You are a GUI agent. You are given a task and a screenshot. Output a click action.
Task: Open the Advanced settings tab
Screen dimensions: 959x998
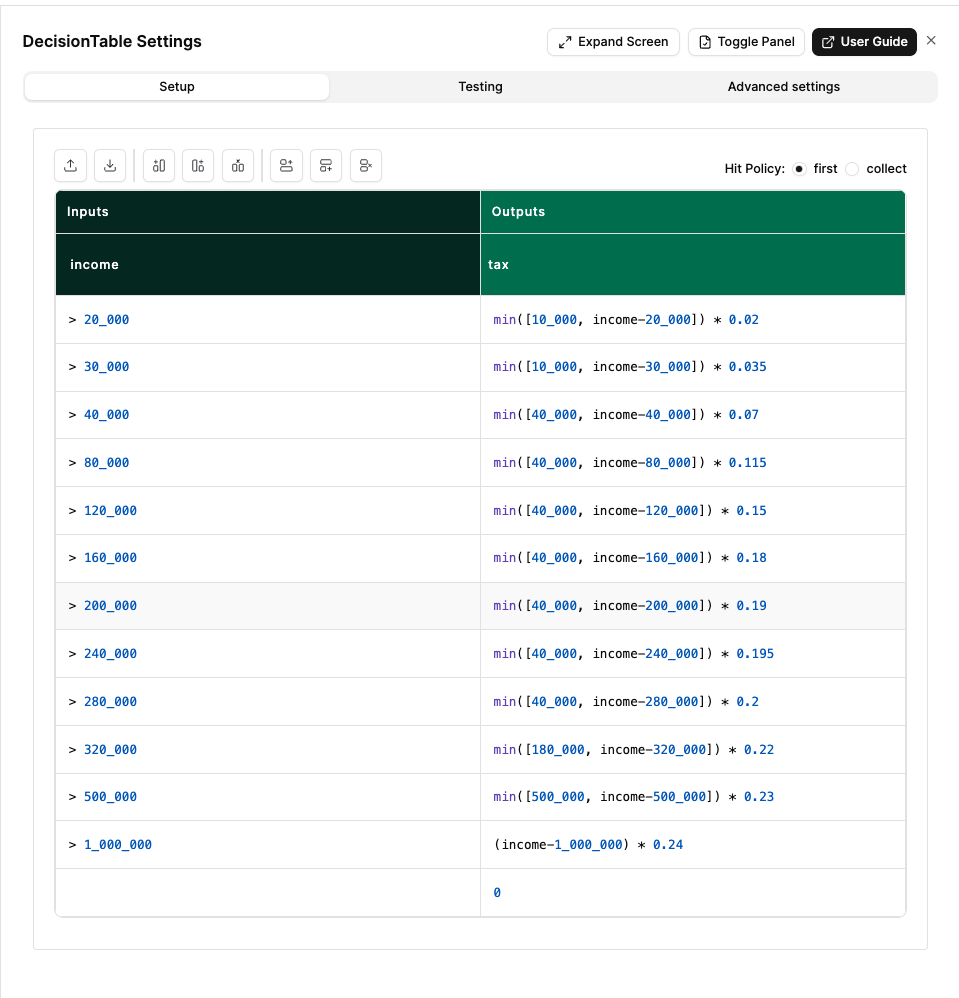[x=784, y=87]
